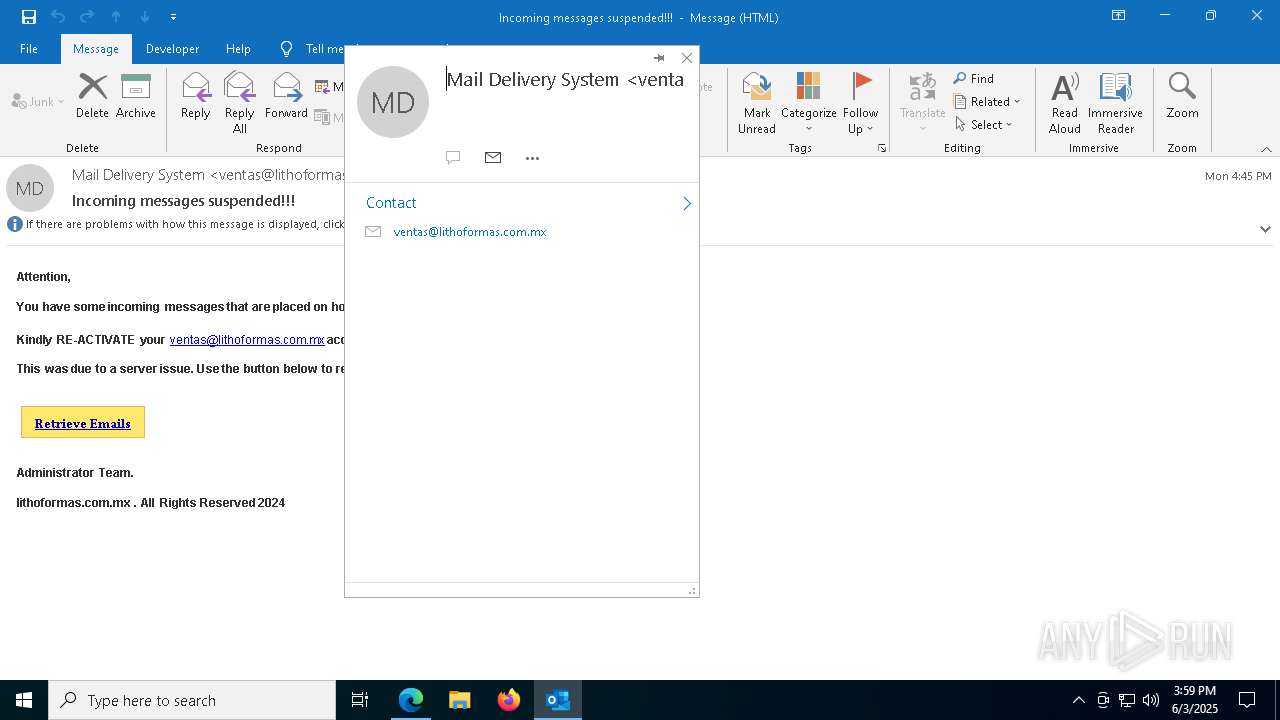Image resolution: width=1280 pixels, height=720 pixels.
Task: Click ventas@lithoformas.com.mx in contact card
Action: 470,232
